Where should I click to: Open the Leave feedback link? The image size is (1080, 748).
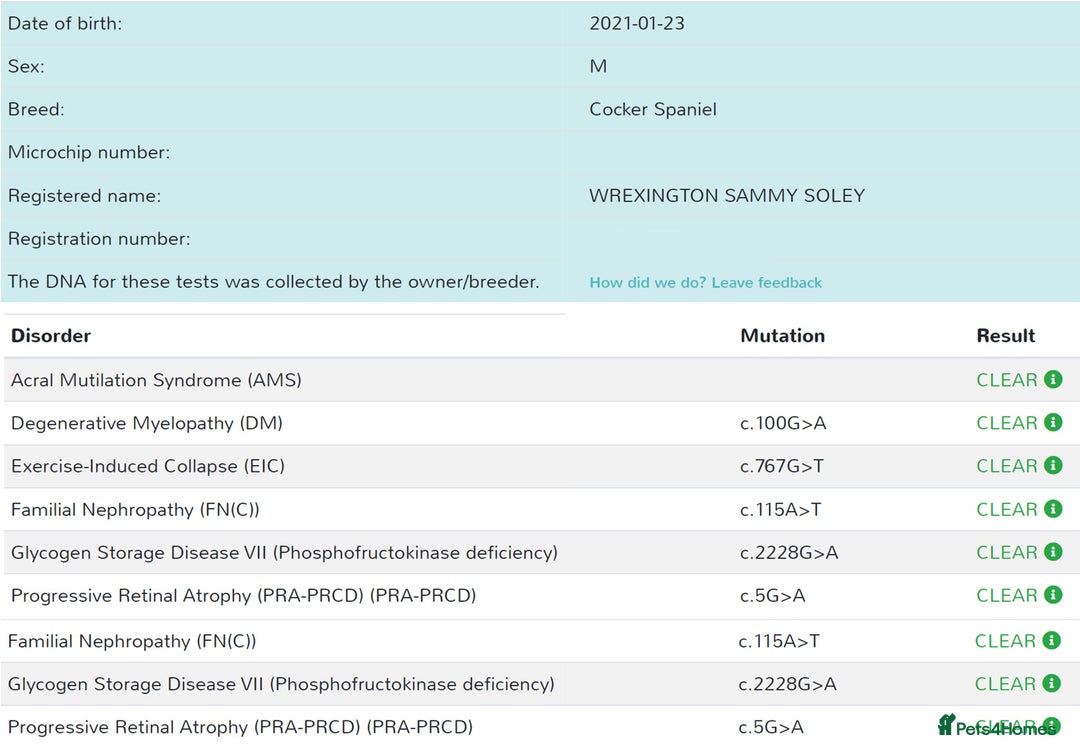pyautogui.click(x=705, y=283)
